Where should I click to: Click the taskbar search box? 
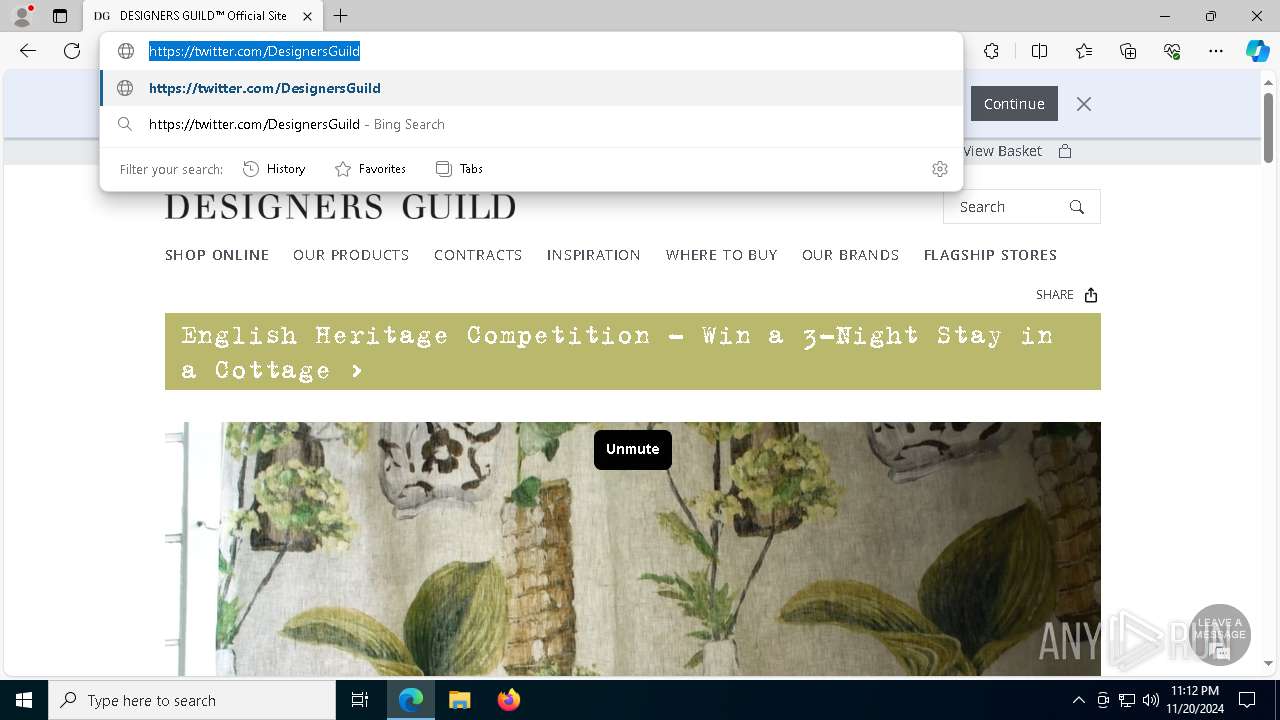point(192,700)
